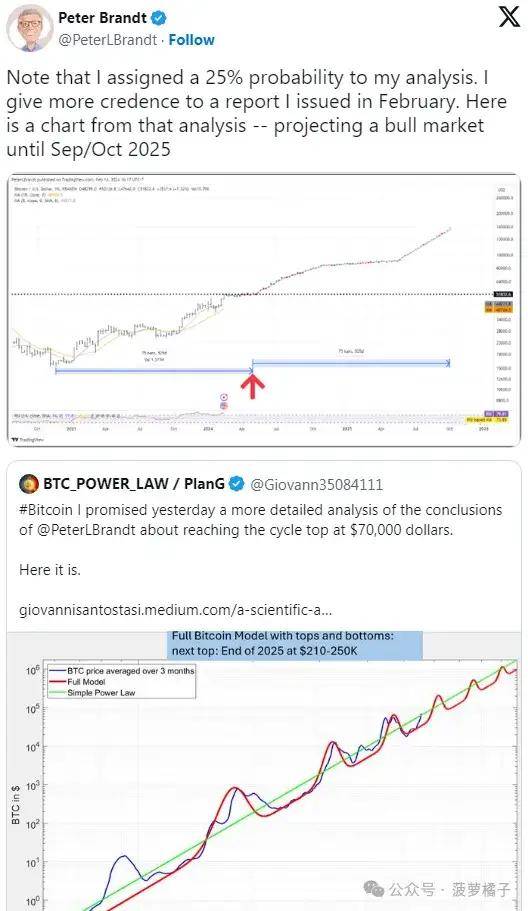Click the red arrow marker on chart
The height and width of the screenshot is (911, 528).
pyautogui.click(x=253, y=386)
